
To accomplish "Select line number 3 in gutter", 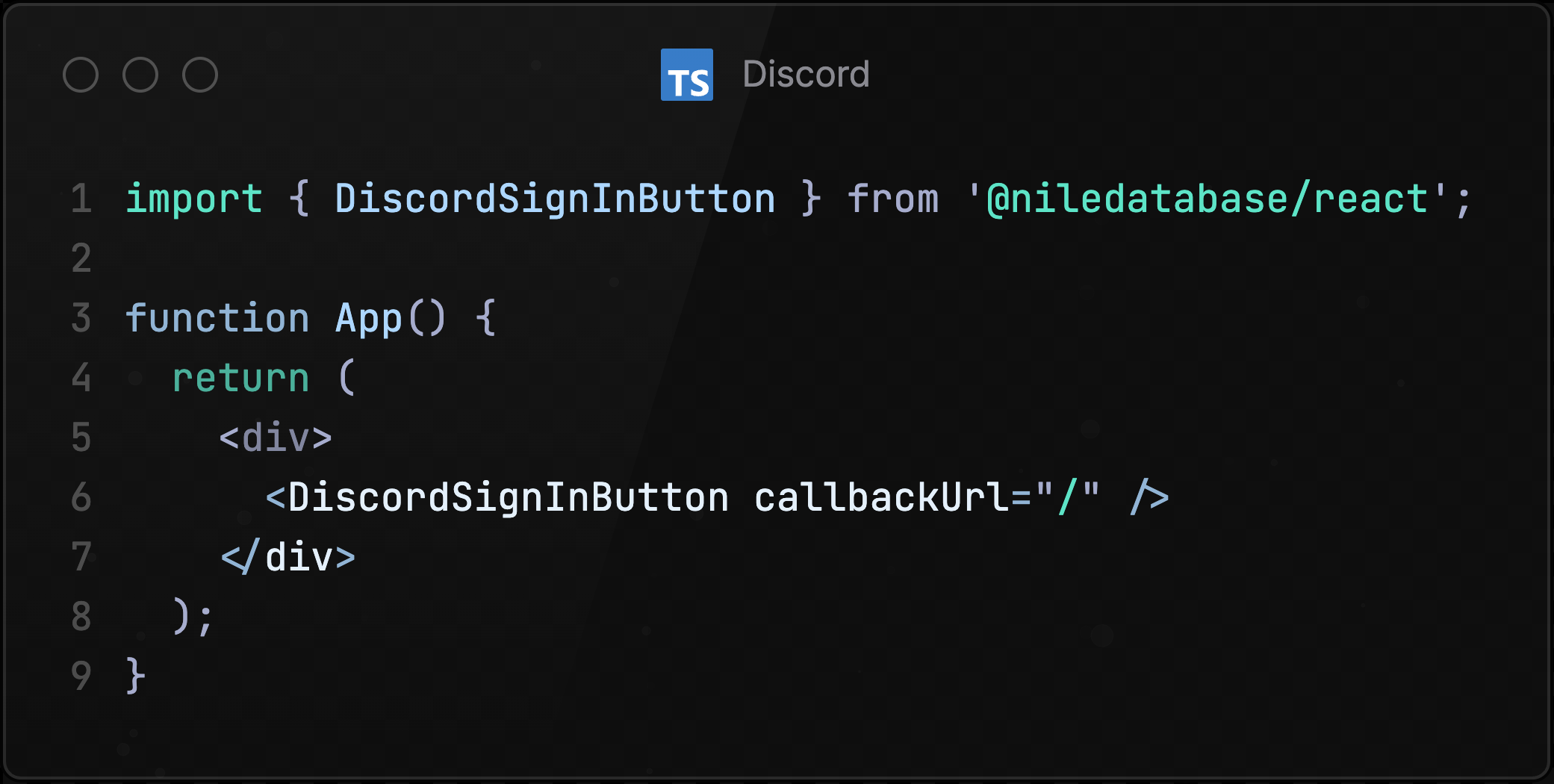I will [81, 319].
